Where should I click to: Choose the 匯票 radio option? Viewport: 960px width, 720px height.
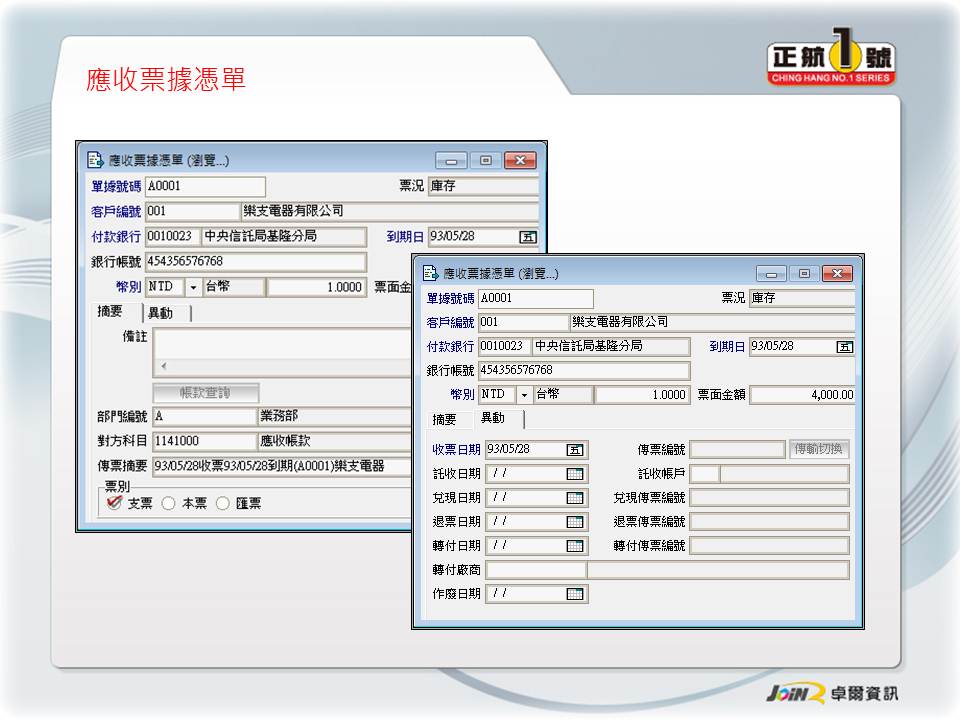[x=222, y=504]
